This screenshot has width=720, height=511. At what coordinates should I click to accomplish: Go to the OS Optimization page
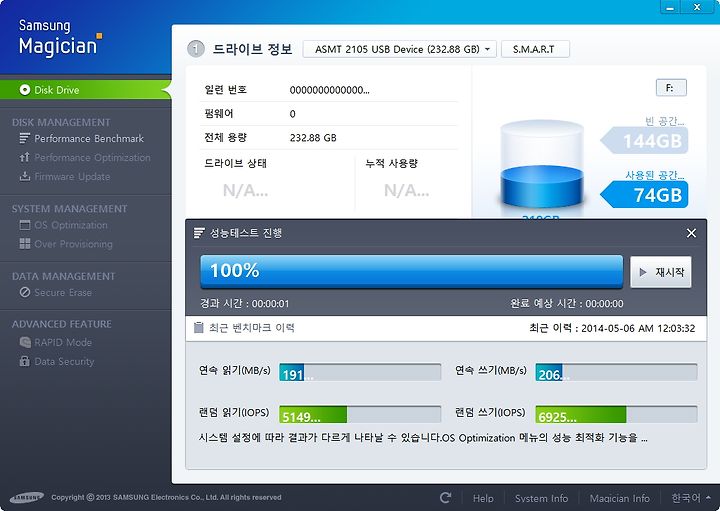pyautogui.click(x=71, y=225)
